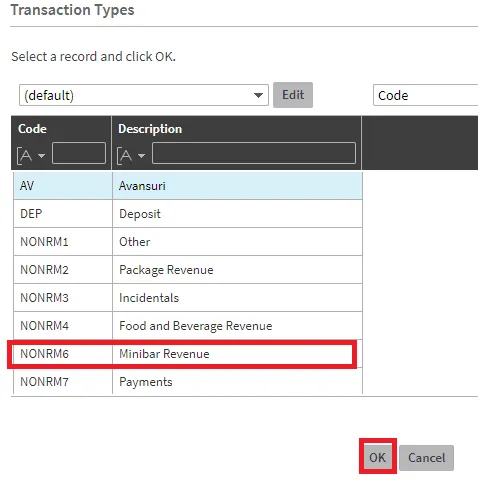This screenshot has width=482, height=487.
Task: Confirm selection with the OK button
Action: click(x=377, y=457)
